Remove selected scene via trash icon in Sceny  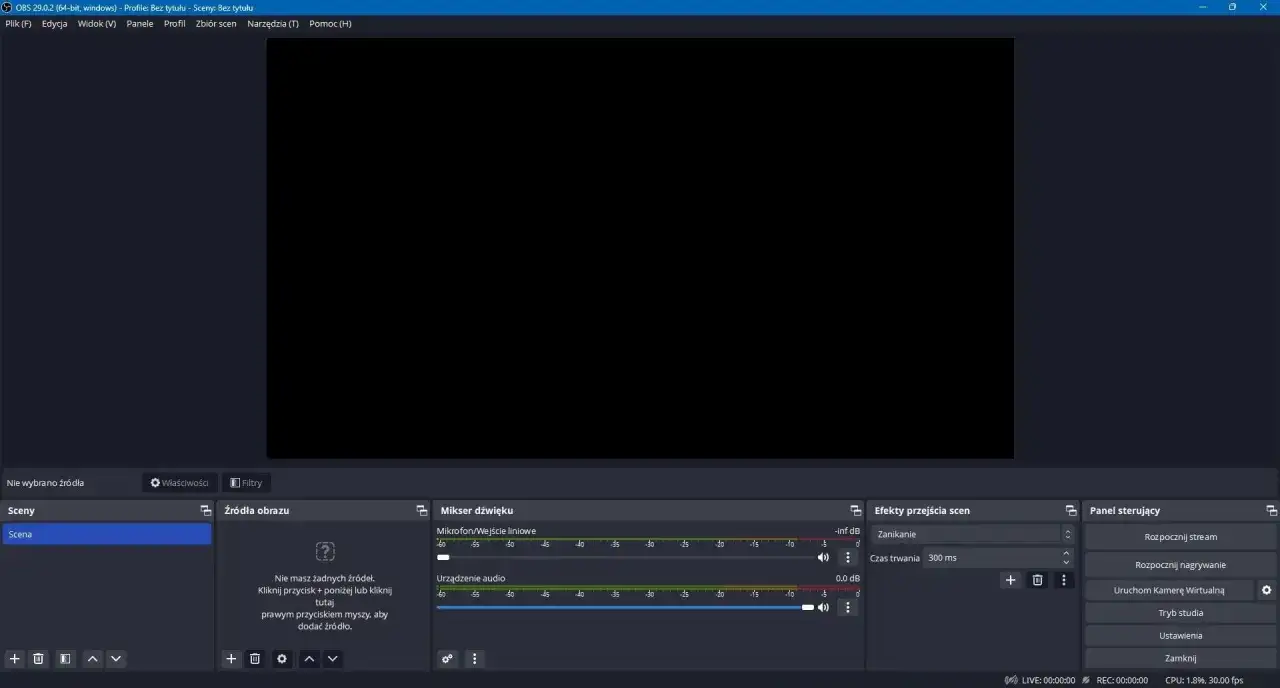coord(39,659)
